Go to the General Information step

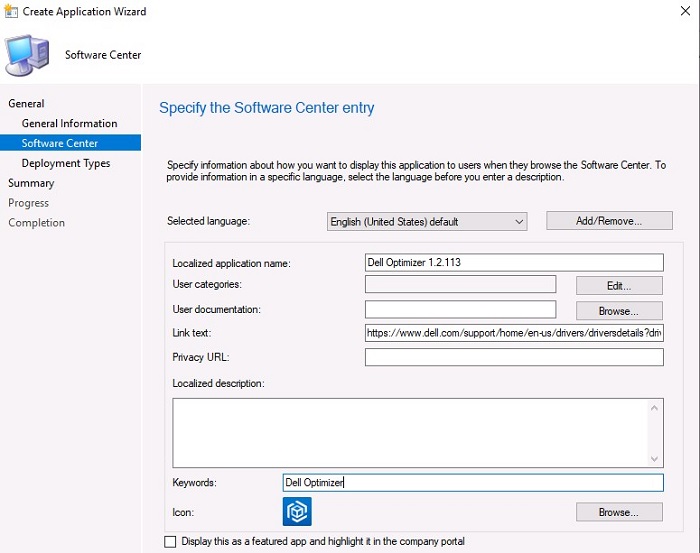(x=70, y=123)
